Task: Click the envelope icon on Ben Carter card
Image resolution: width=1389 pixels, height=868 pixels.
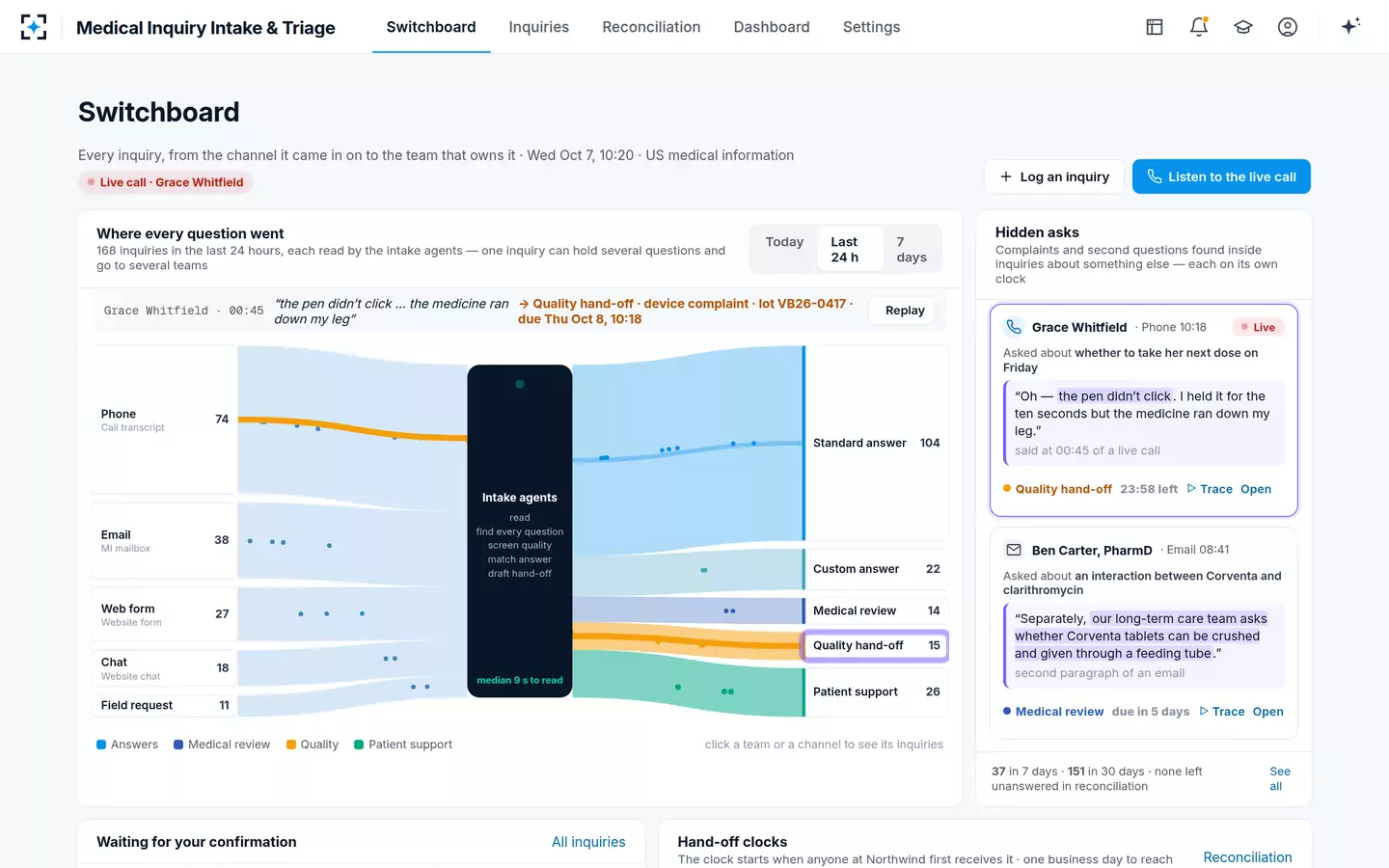Action: point(1014,550)
